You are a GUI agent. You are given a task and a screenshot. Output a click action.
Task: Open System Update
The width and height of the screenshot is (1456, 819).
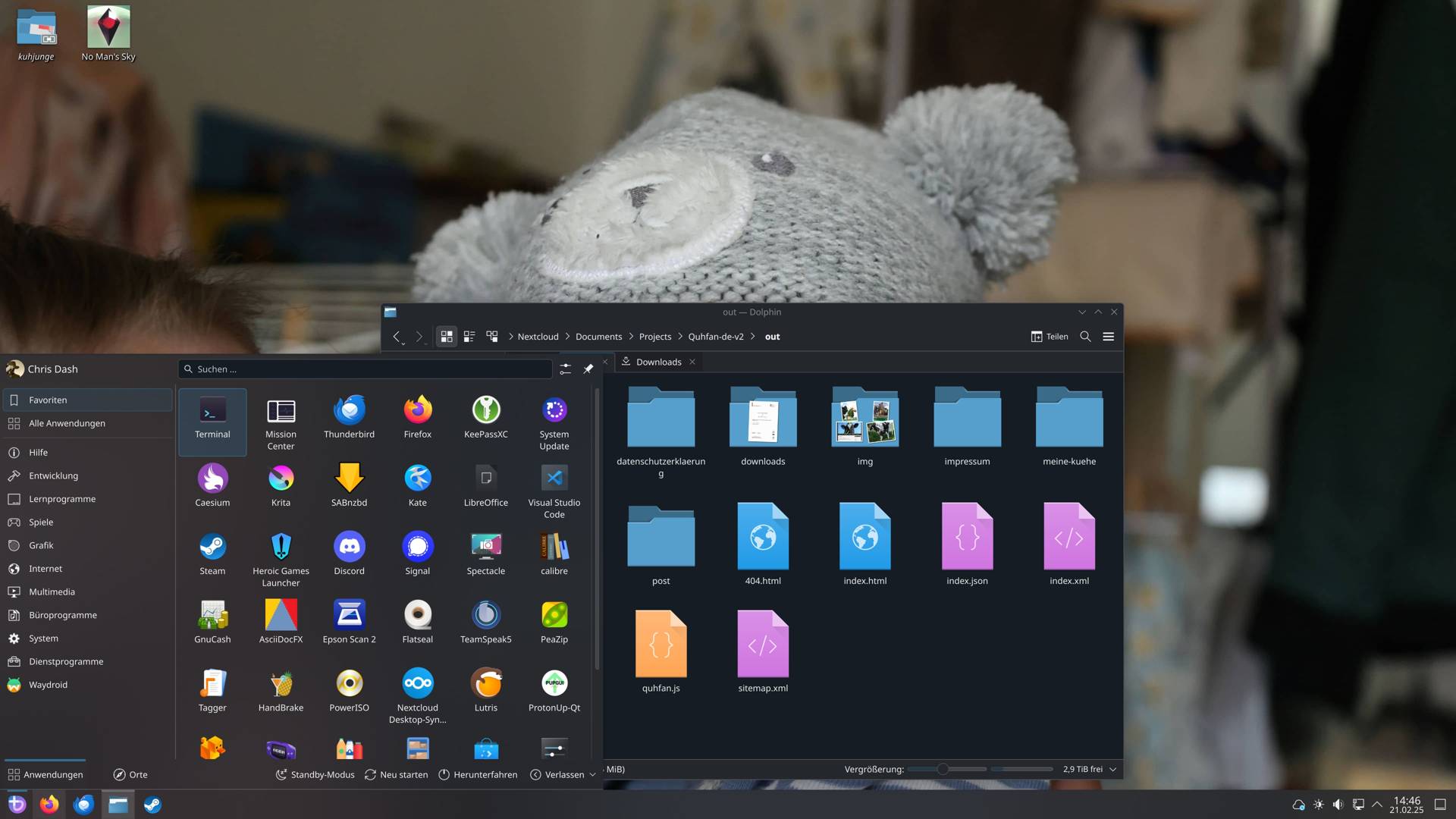(554, 422)
